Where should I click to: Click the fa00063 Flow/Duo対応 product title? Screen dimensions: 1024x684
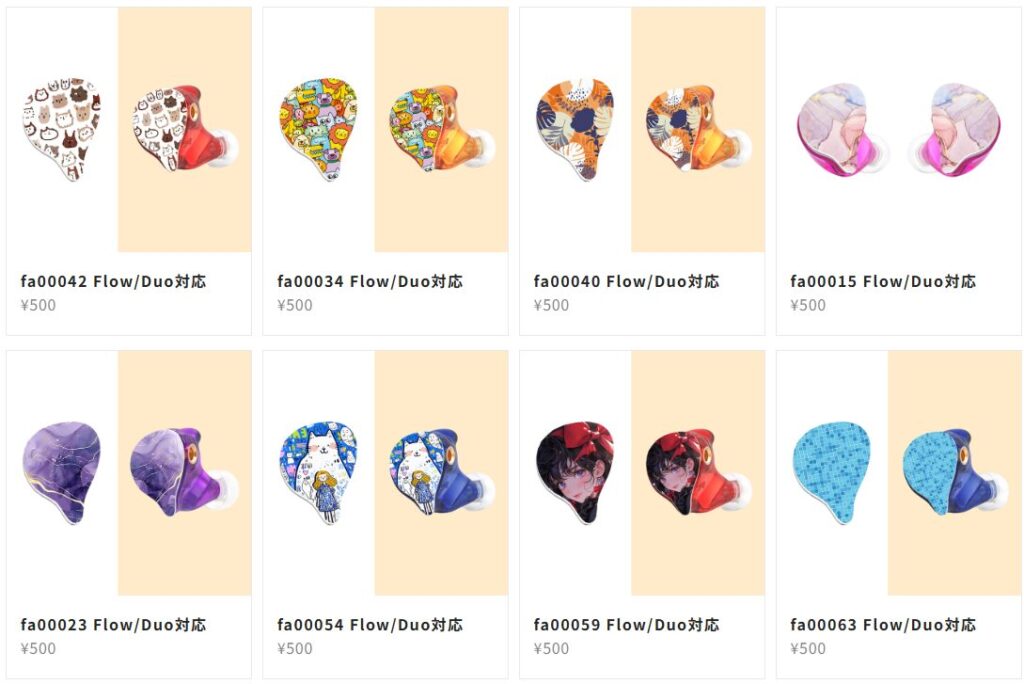(883, 625)
